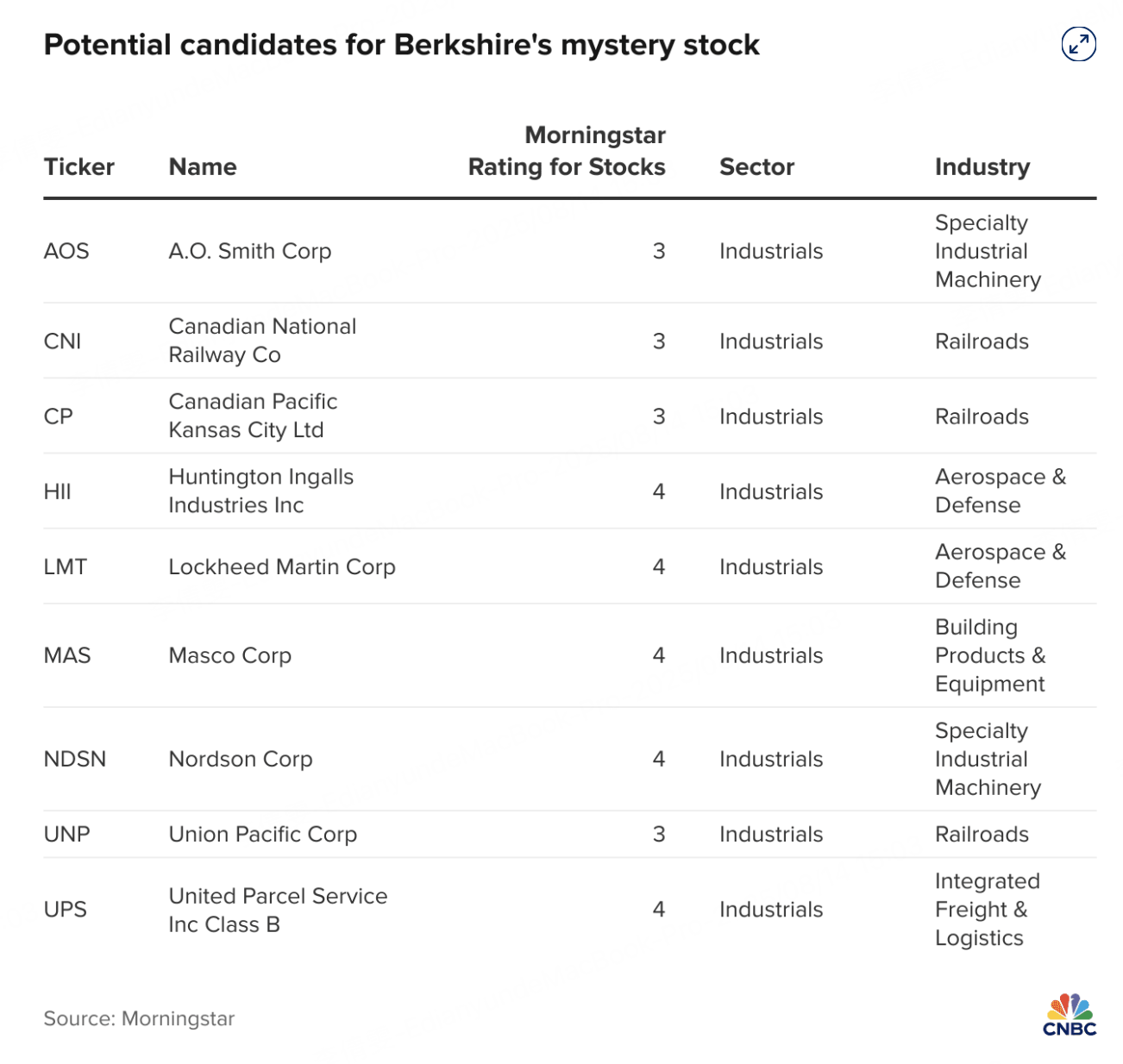
Task: Select the AOS ticker cell
Action: point(66,251)
